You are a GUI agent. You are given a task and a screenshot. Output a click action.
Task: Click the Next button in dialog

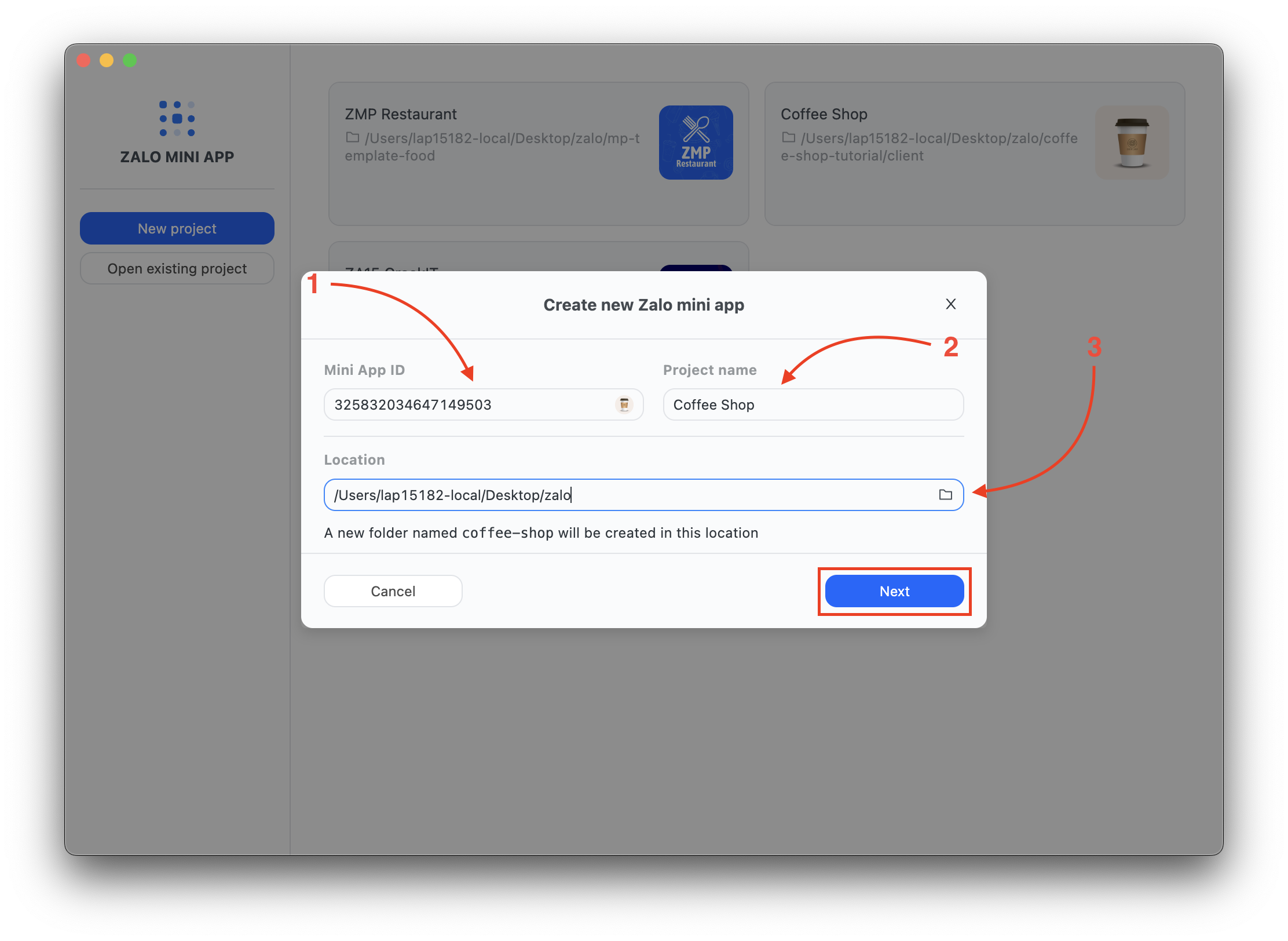tap(894, 591)
